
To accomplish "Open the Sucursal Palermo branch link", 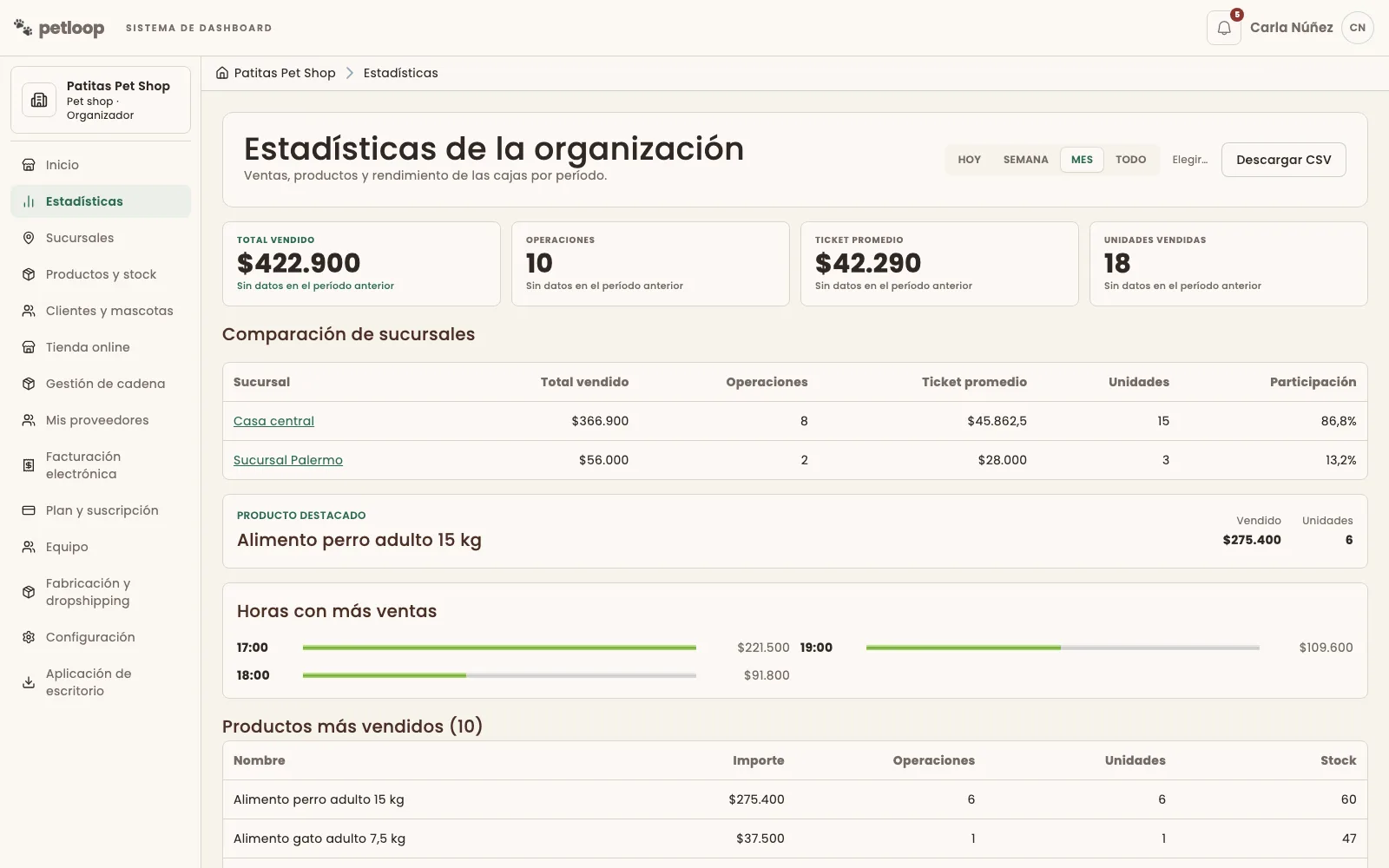I will pos(288,460).
